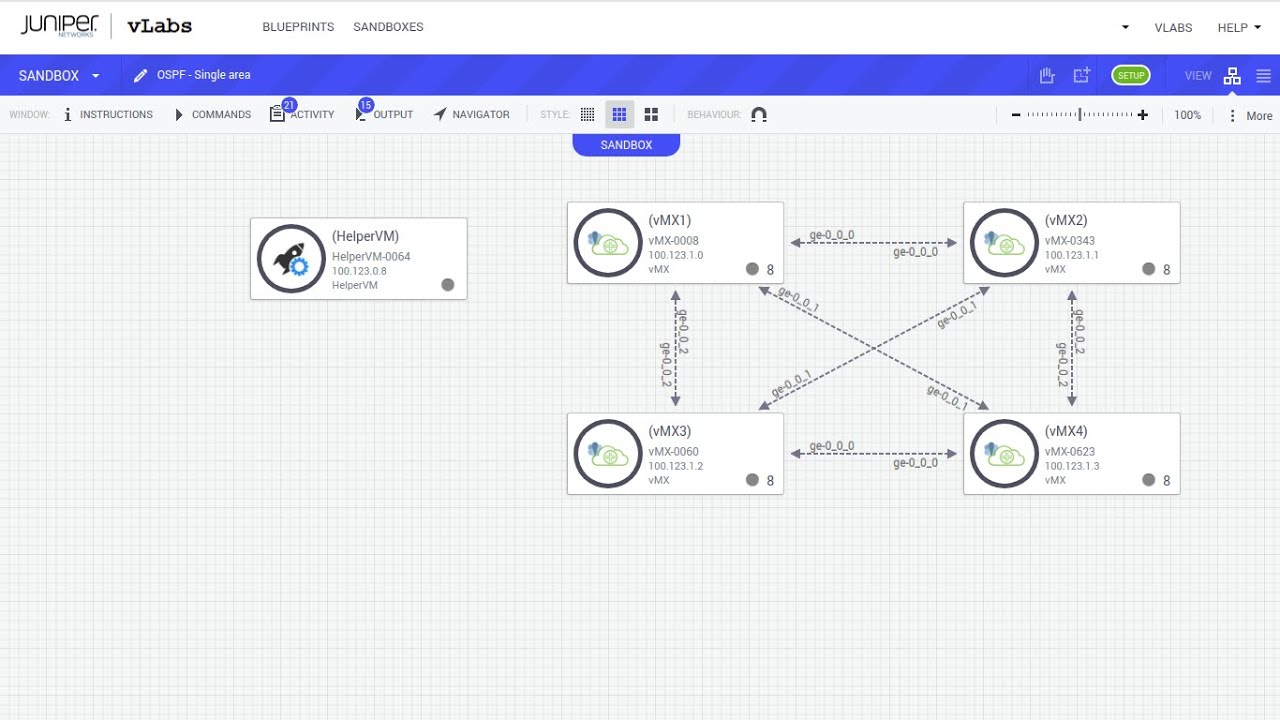Click the vMX3 router cloud icon
Viewport: 1280px width, 720px height.
pos(608,454)
